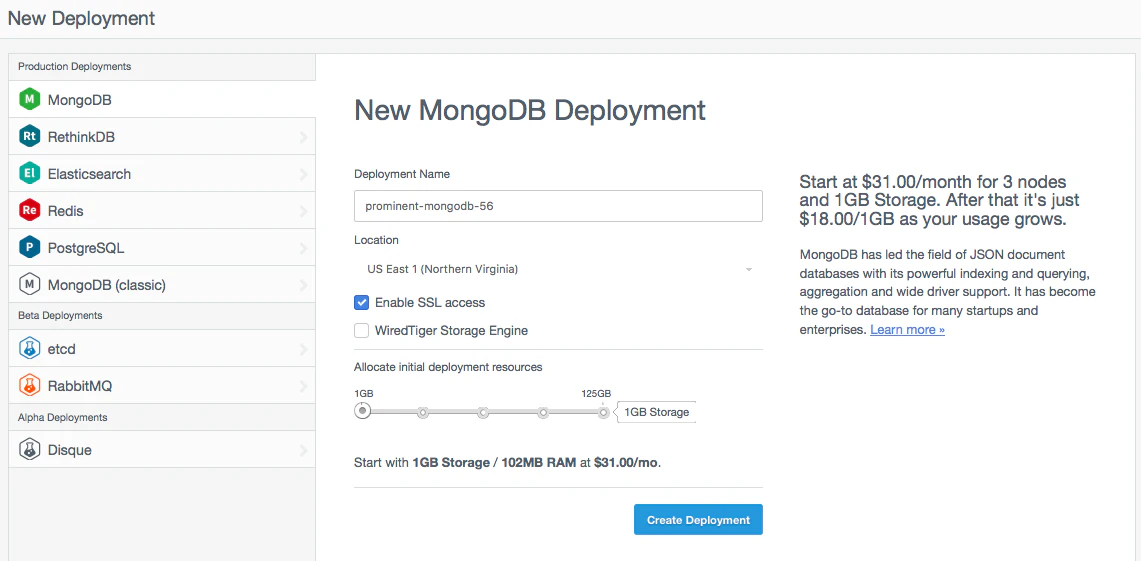This screenshot has height=561, width=1141.
Task: Set slider to the fourth stop
Action: [x=543, y=413]
